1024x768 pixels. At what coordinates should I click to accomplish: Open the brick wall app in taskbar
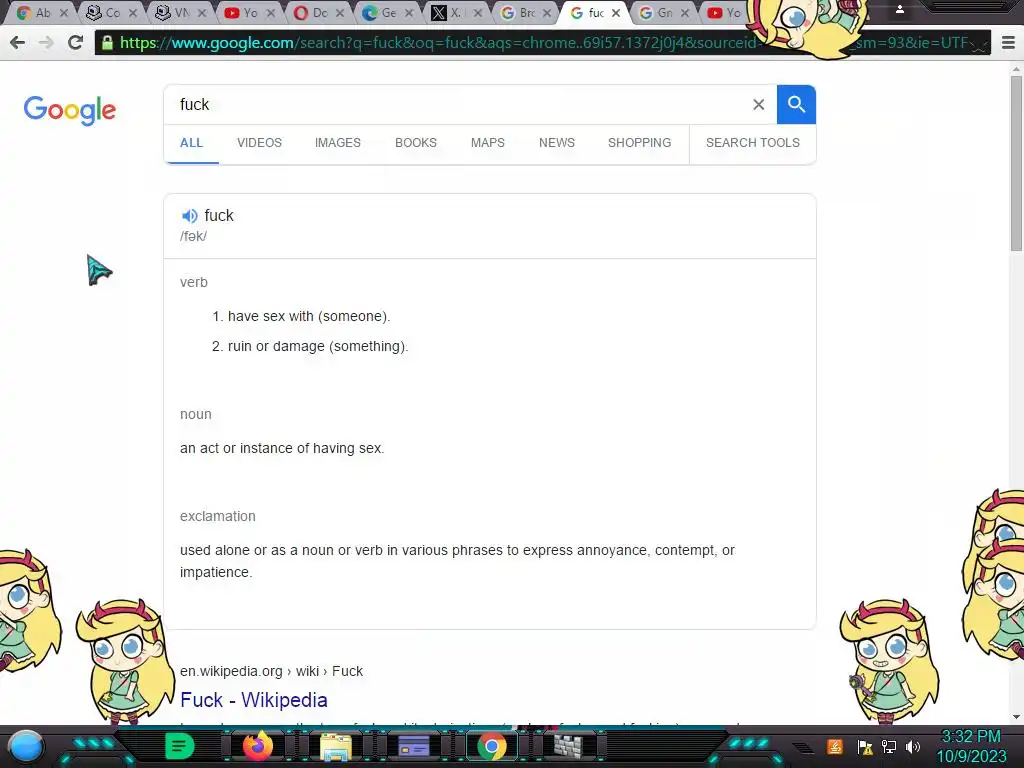[568, 746]
